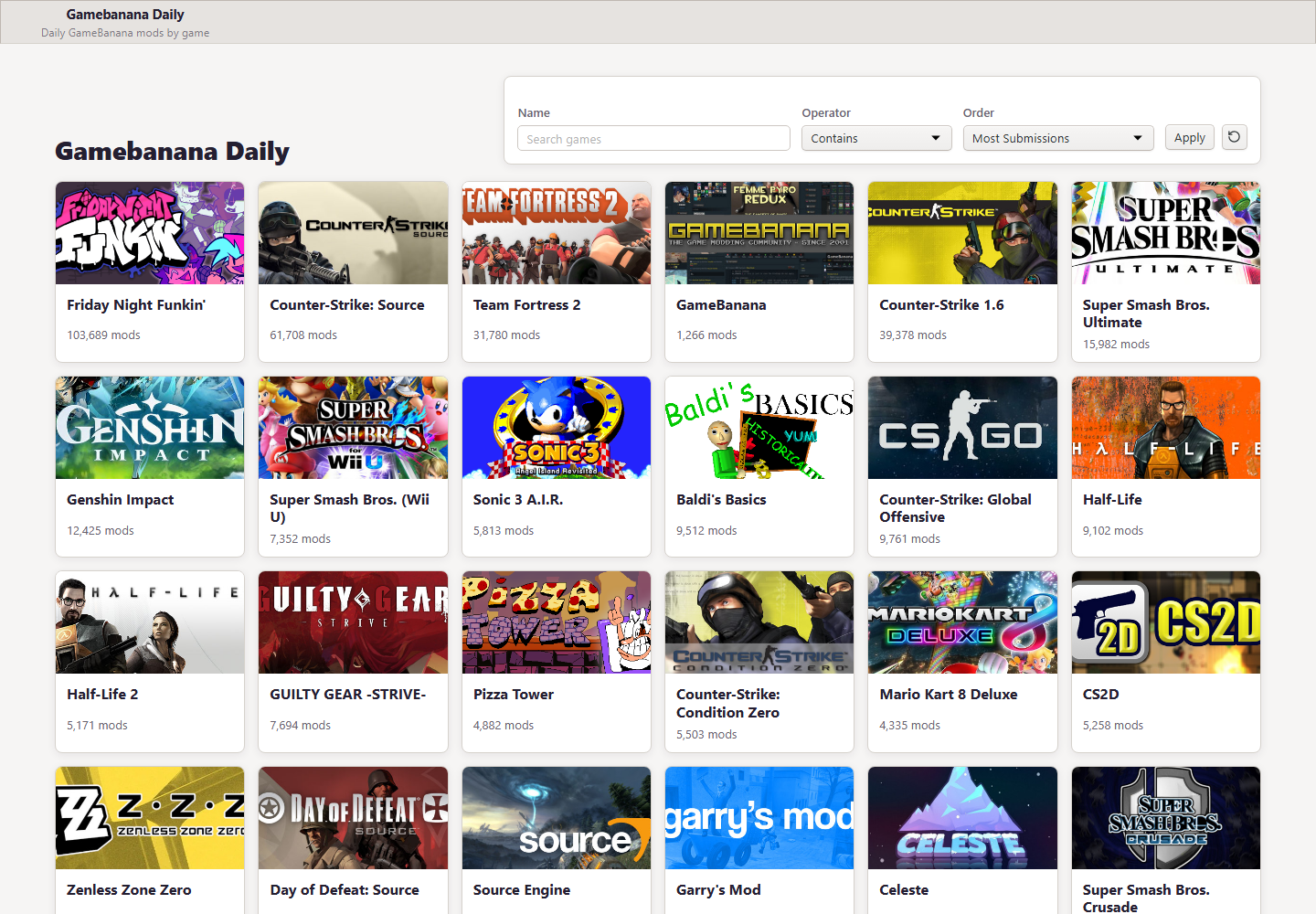1316x914 pixels.
Task: Open Sonic 3 A.I.R. banner image
Action: pos(557,428)
